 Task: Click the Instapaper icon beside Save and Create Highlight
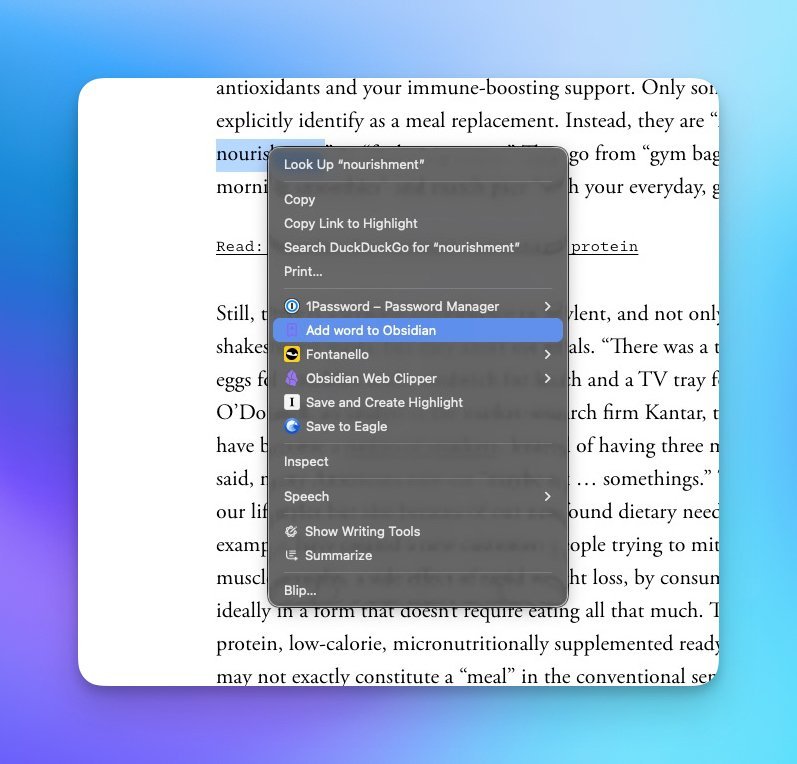[x=292, y=402]
